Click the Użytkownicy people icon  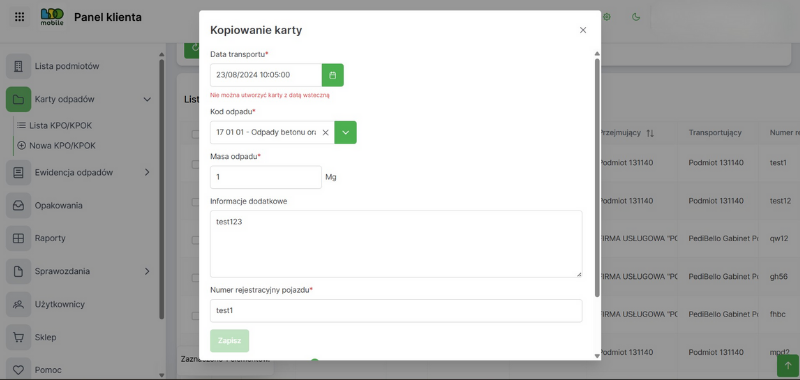pos(18,305)
